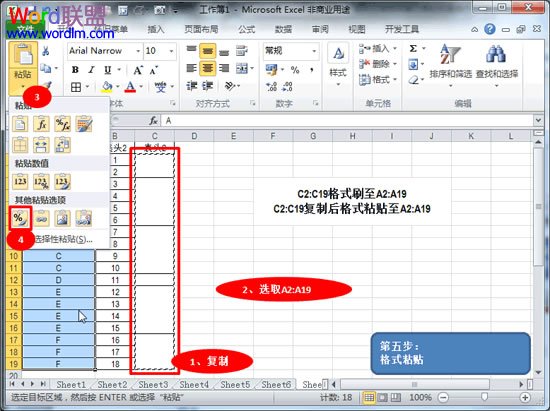Toggle center horizontal alignment
The width and height of the screenshot is (550, 411).
click(207, 68)
